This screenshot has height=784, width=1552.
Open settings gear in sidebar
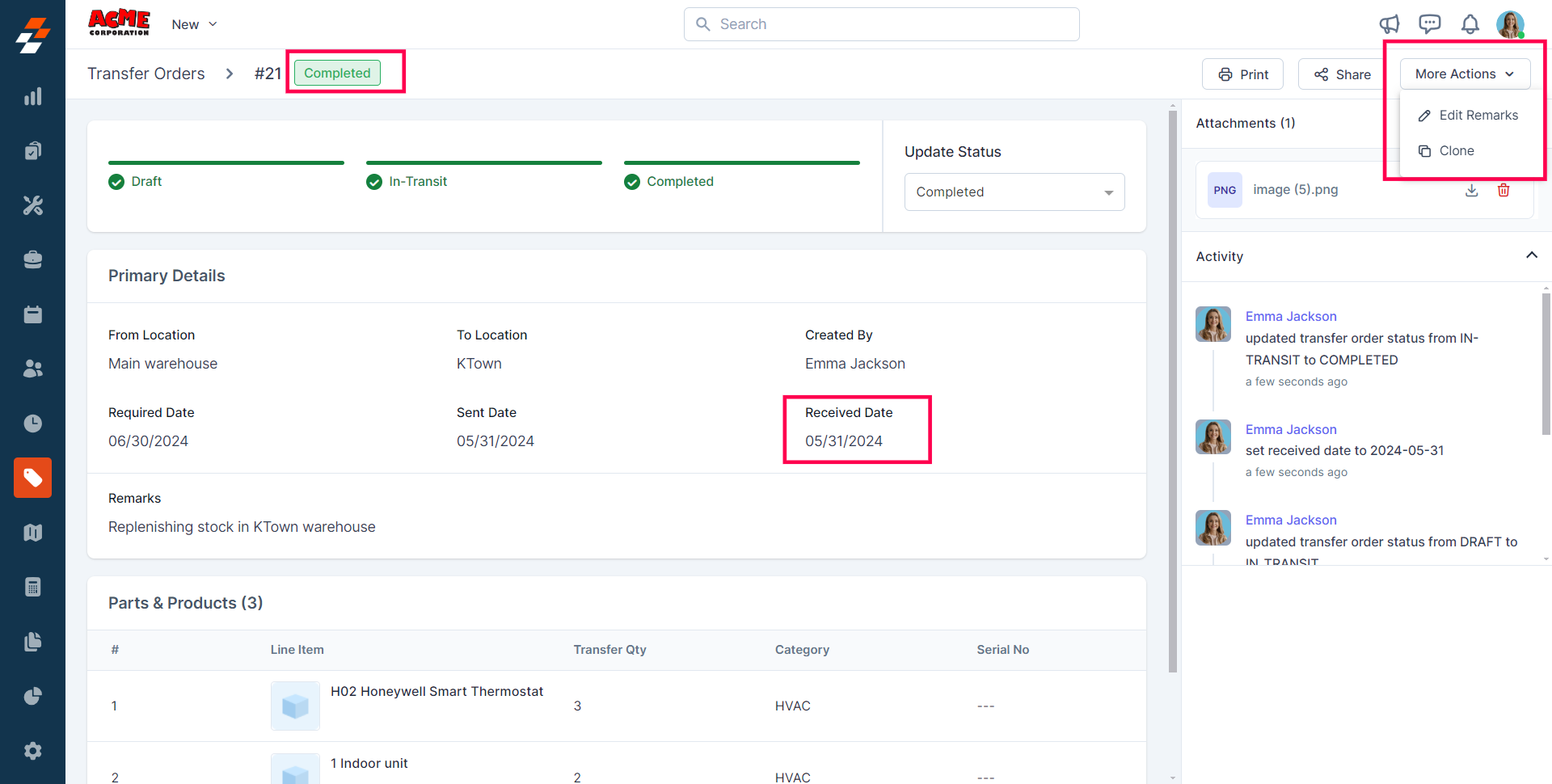click(x=32, y=751)
